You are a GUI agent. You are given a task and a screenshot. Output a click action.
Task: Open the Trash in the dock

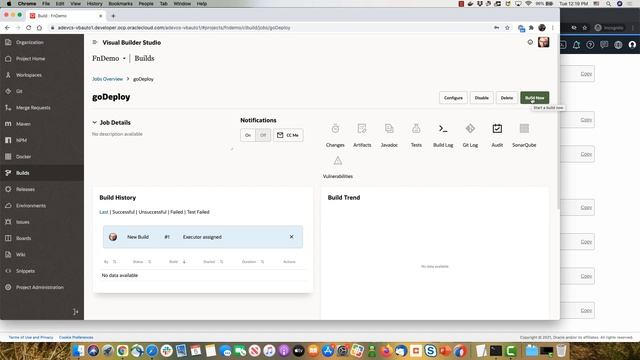561,350
